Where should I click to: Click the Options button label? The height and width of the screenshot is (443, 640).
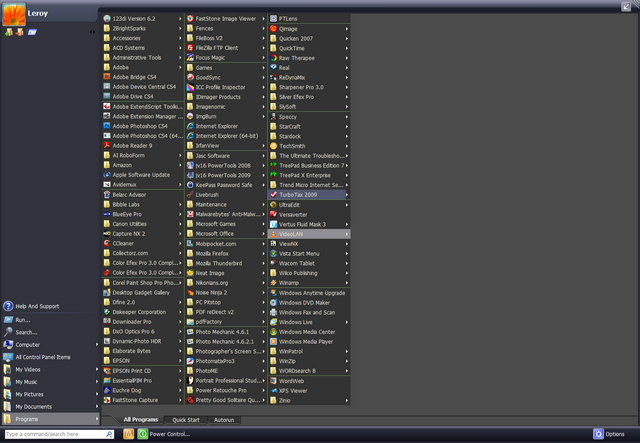tap(615, 434)
